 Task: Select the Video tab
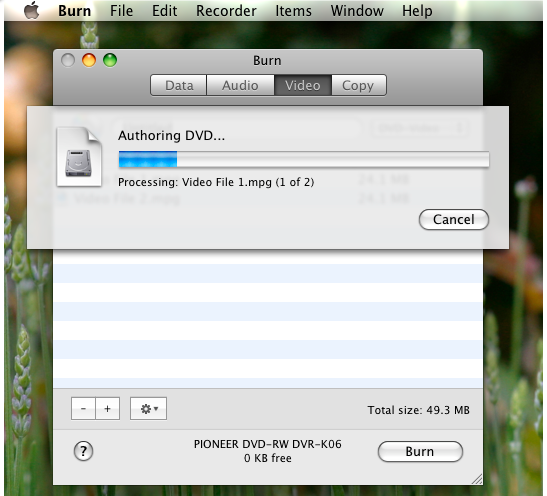click(x=303, y=85)
